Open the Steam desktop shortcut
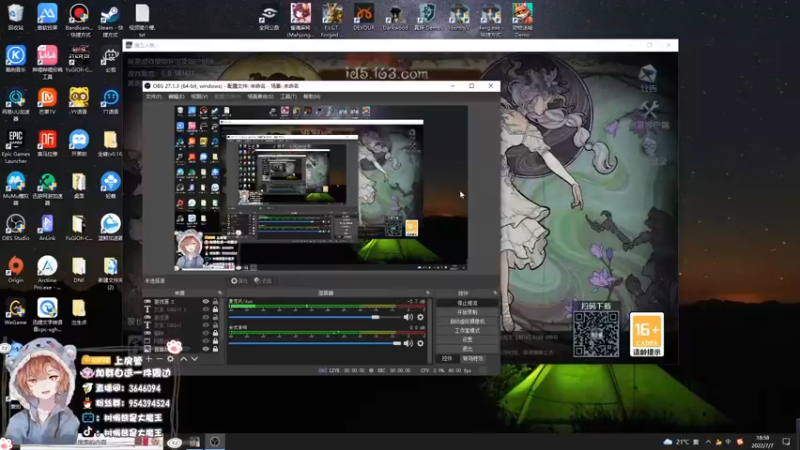The width and height of the screenshot is (800, 450). (x=110, y=20)
